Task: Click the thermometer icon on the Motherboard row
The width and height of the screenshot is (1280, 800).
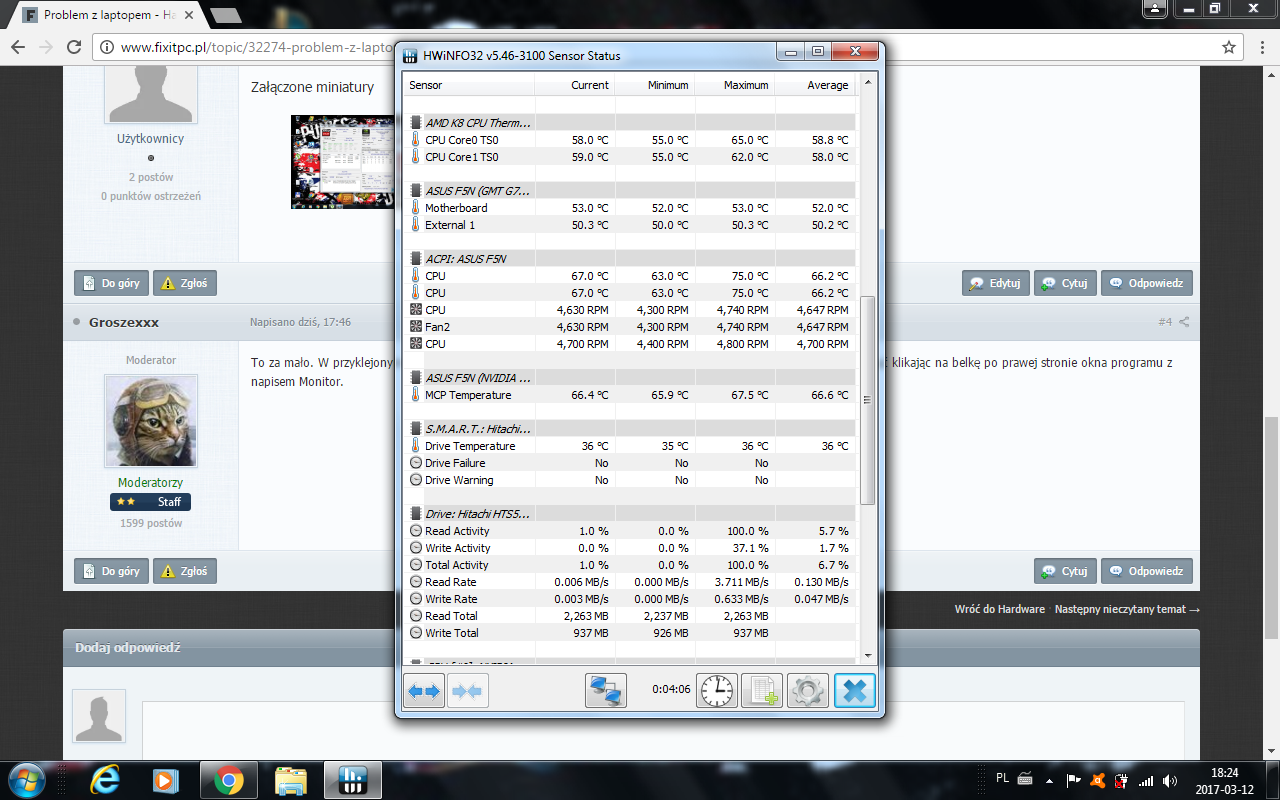Action: 416,208
